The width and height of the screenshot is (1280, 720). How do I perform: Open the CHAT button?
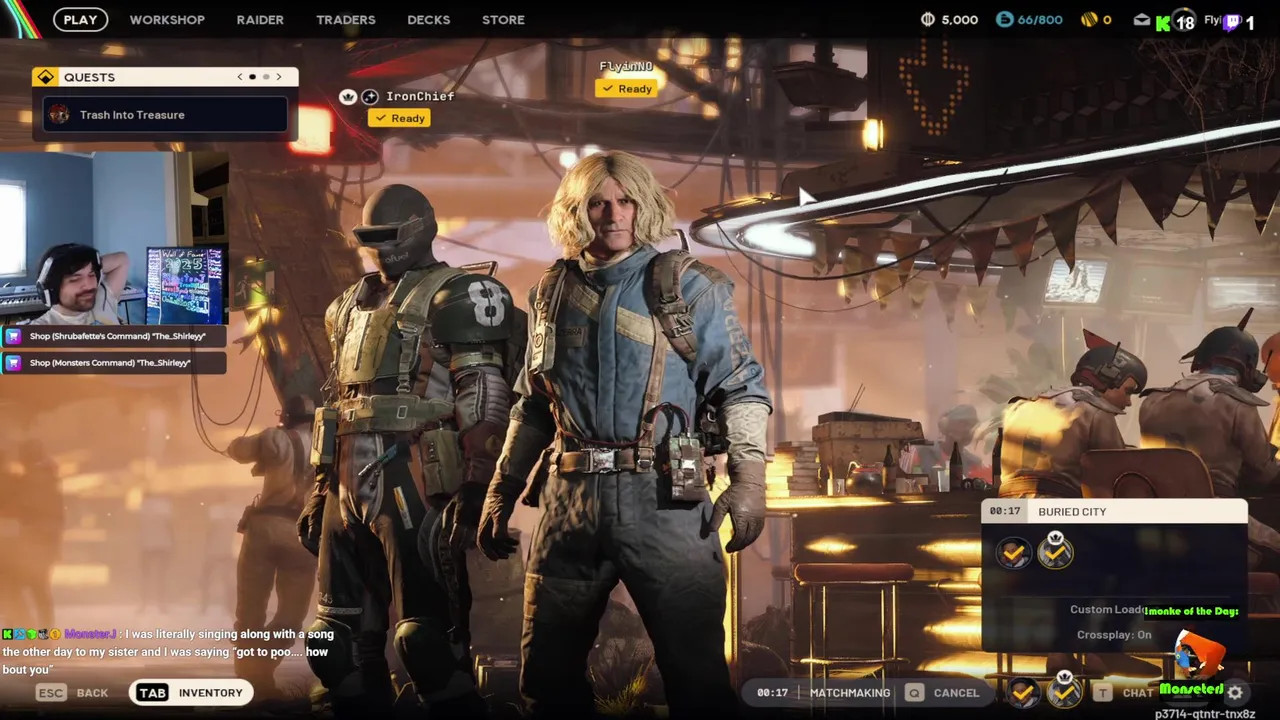(1138, 693)
